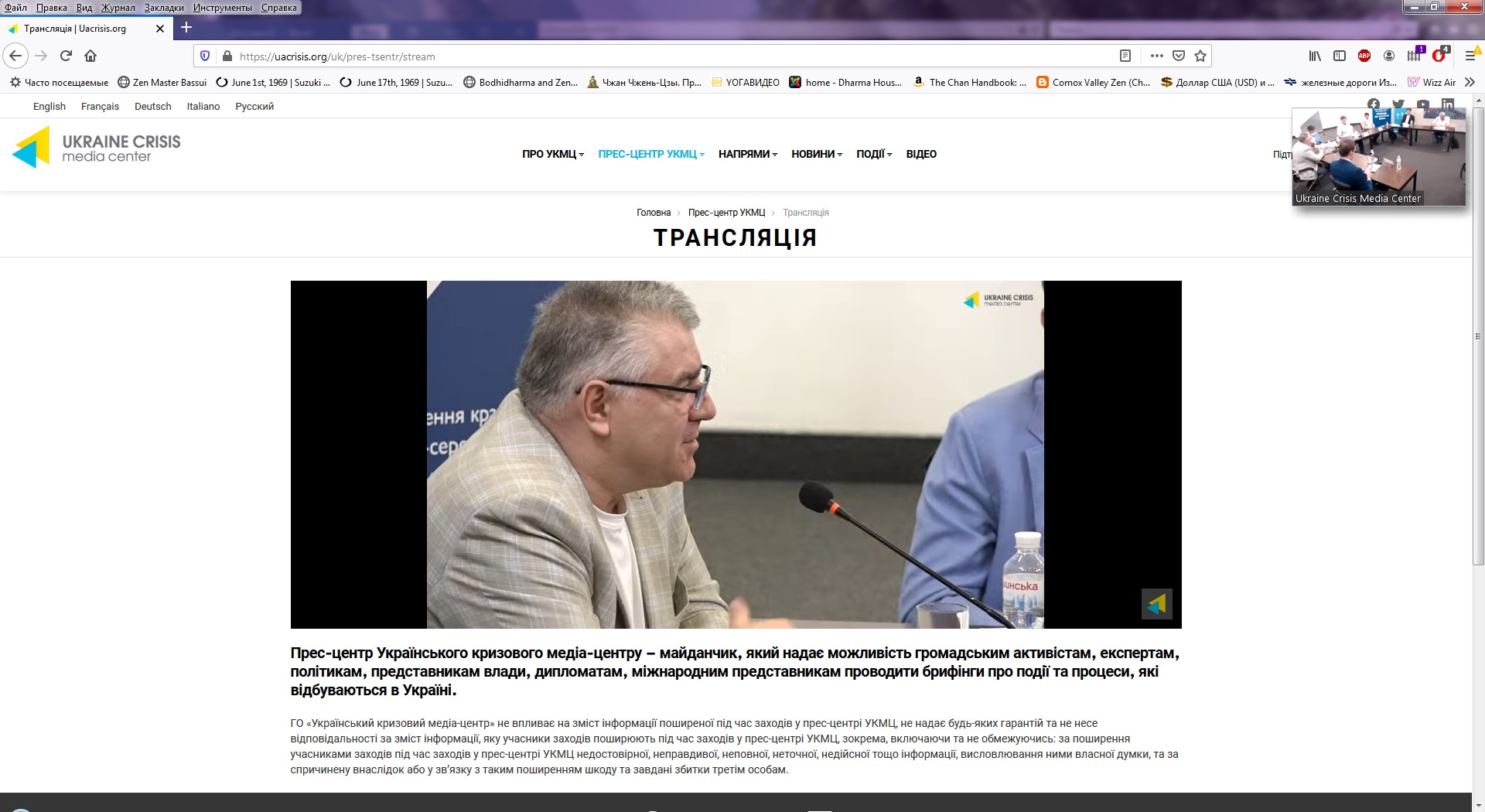Click the UCMC logo button in the video corner
The height and width of the screenshot is (812, 1485).
click(x=1157, y=604)
